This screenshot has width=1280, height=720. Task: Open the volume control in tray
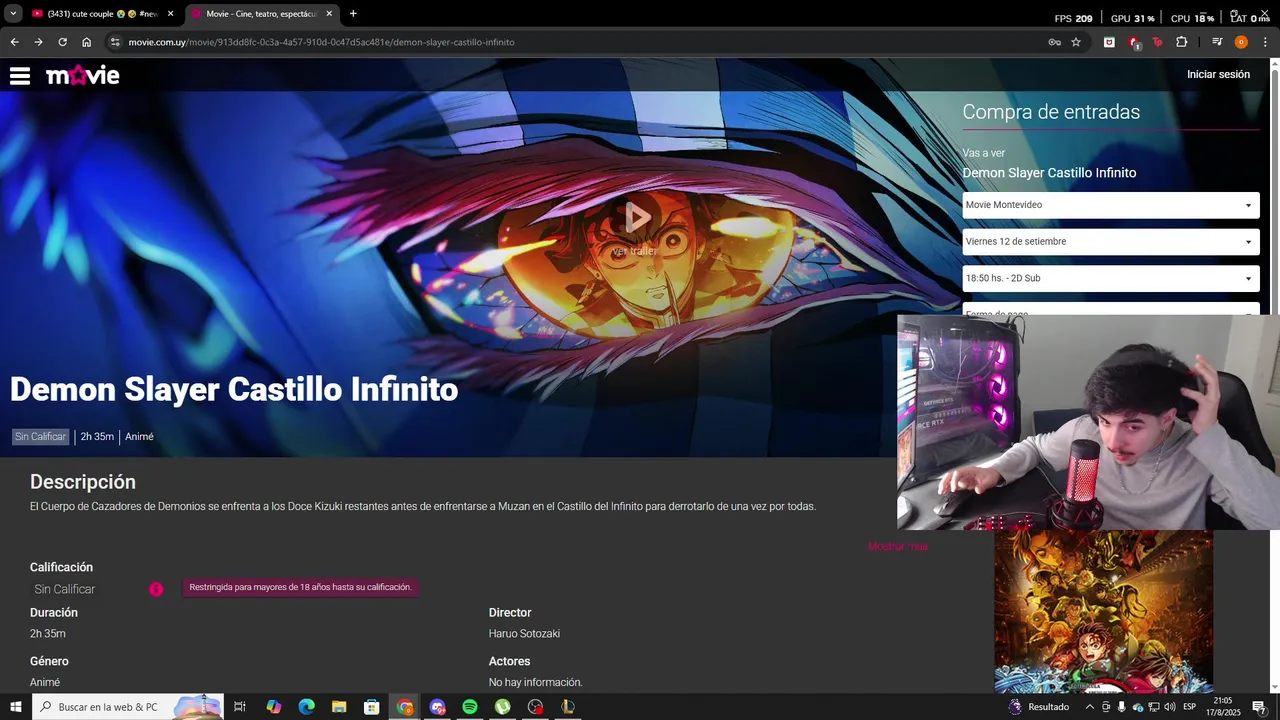(1169, 707)
